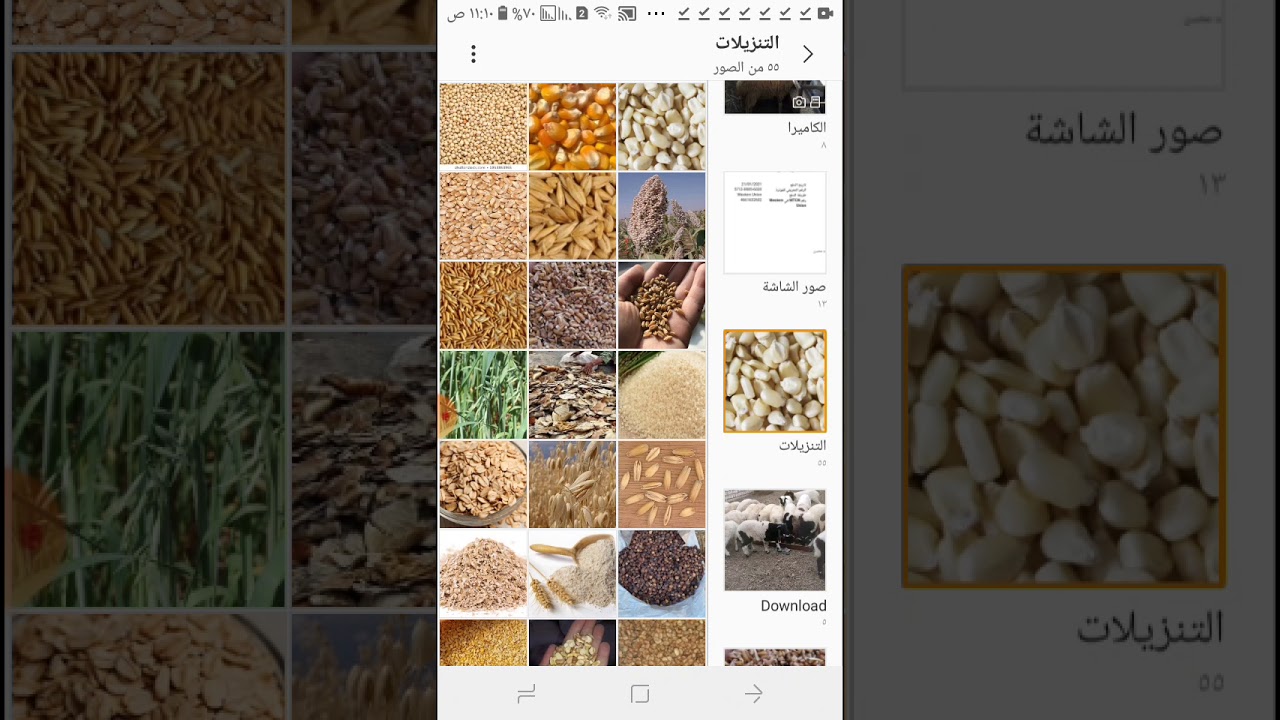
Task: Open the flour with wheat ear photo
Action: coord(572,573)
